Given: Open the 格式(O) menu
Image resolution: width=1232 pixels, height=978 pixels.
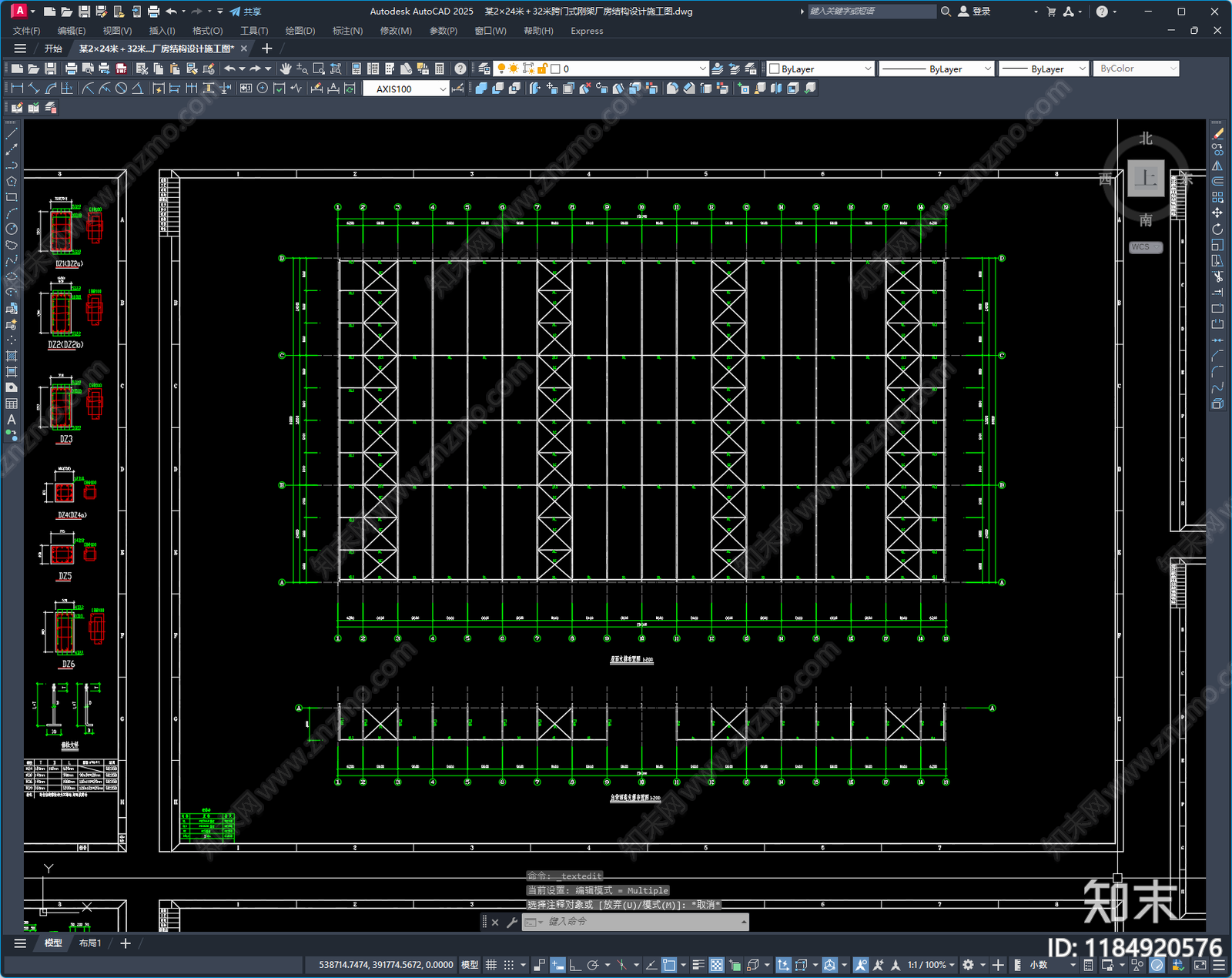Looking at the screenshot, I should coord(207,31).
